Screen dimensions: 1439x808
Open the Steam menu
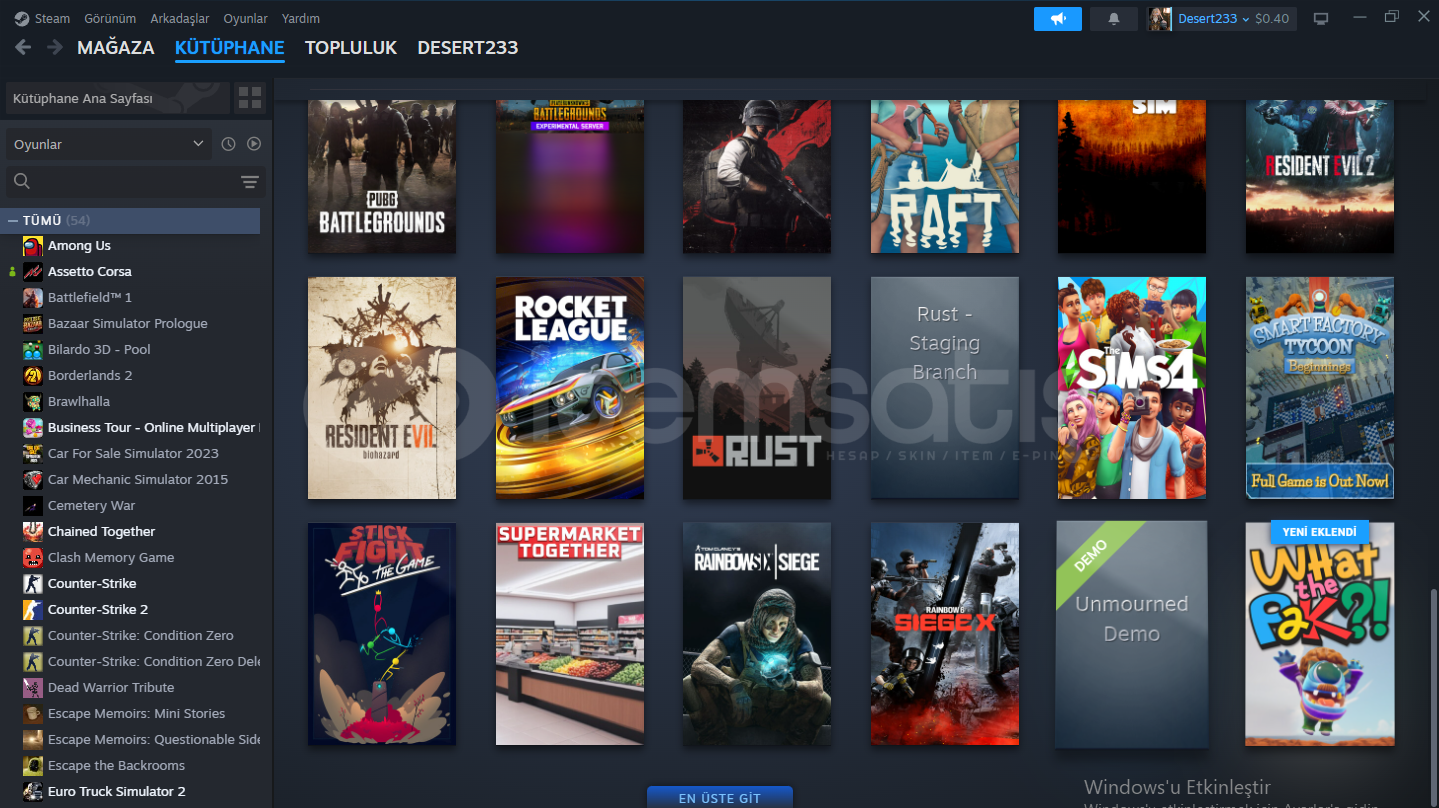click(53, 18)
